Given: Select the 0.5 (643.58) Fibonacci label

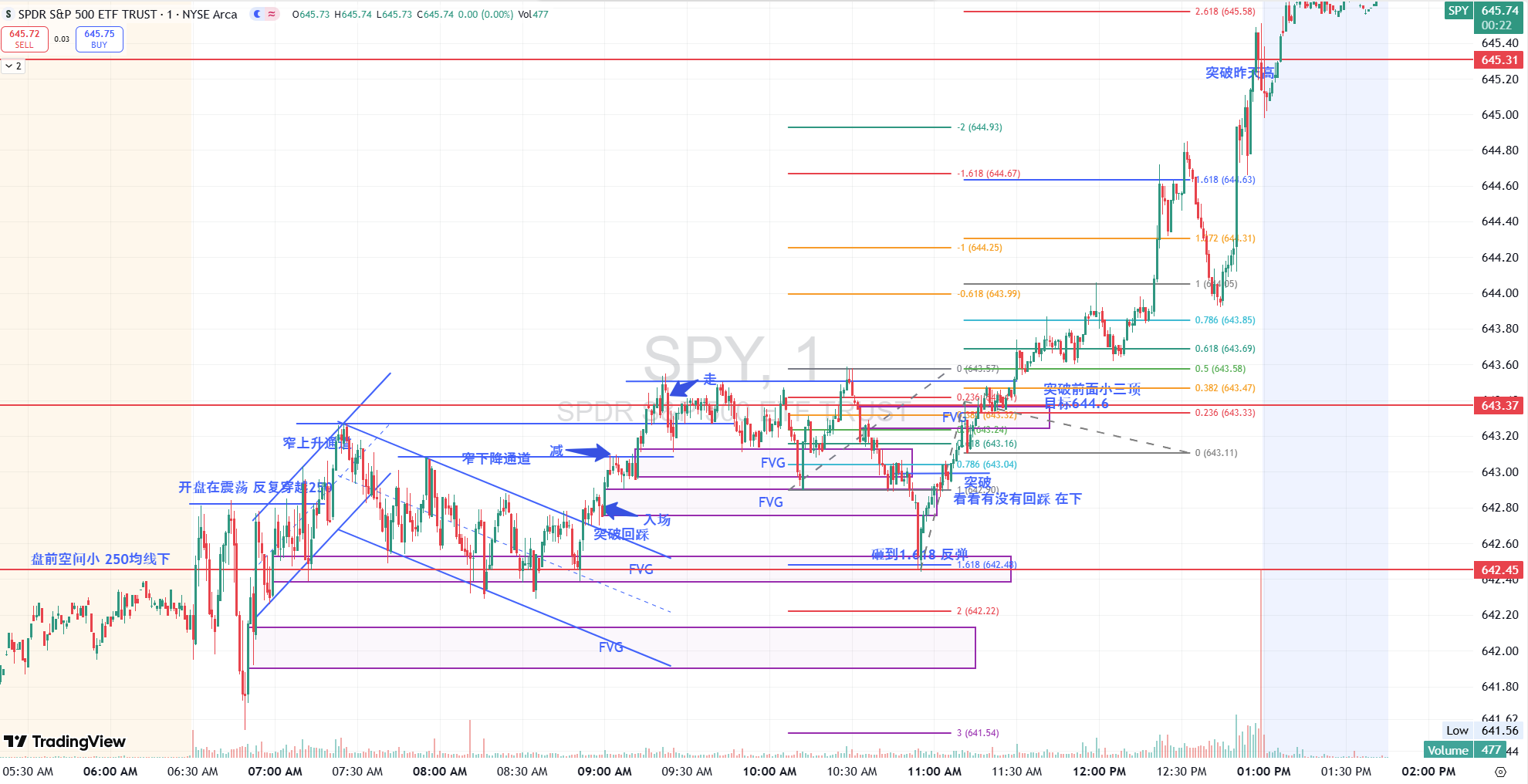Looking at the screenshot, I should point(1220,369).
